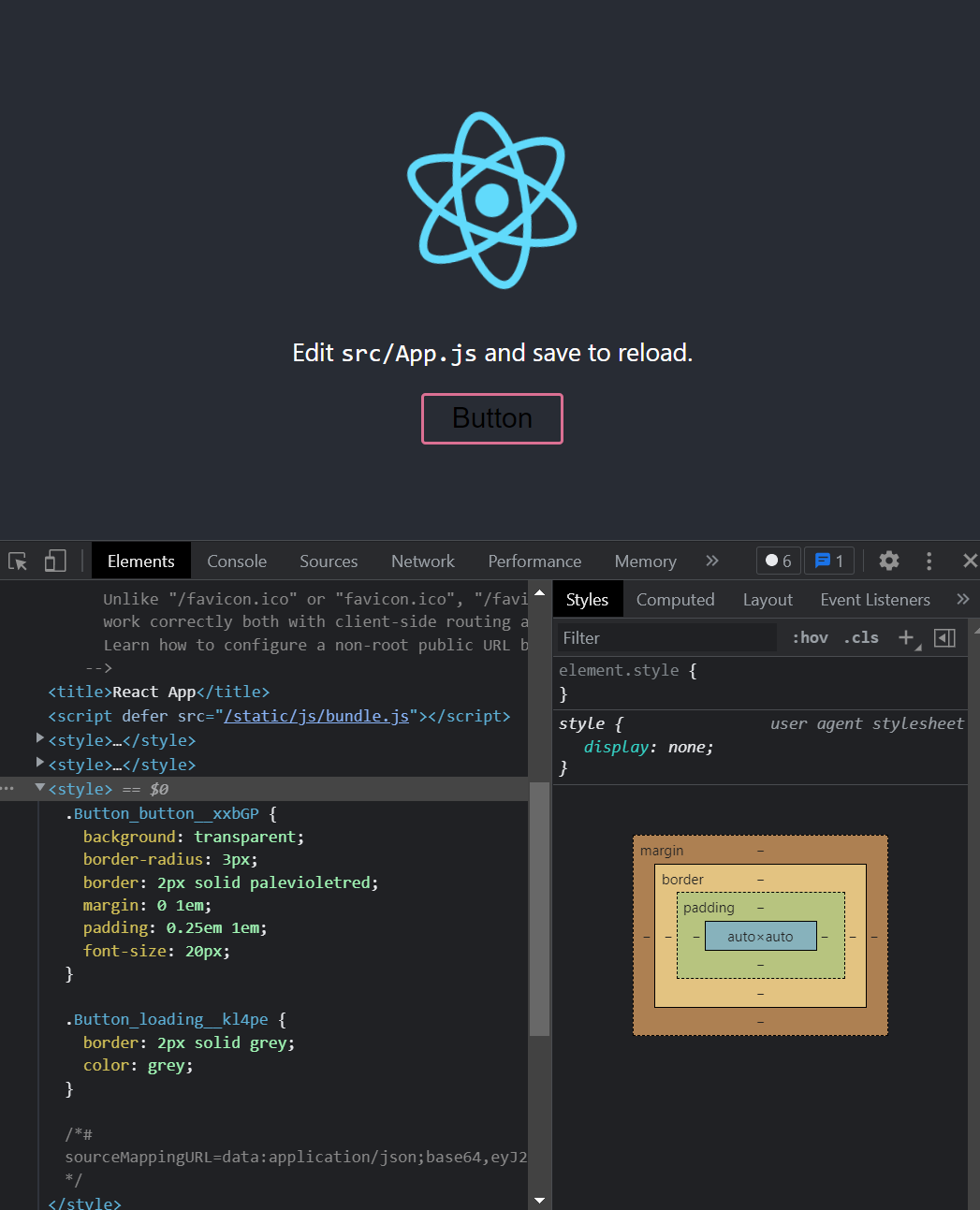Viewport: 980px width, 1210px height.
Task: Open the Sources tab
Action: click(329, 561)
